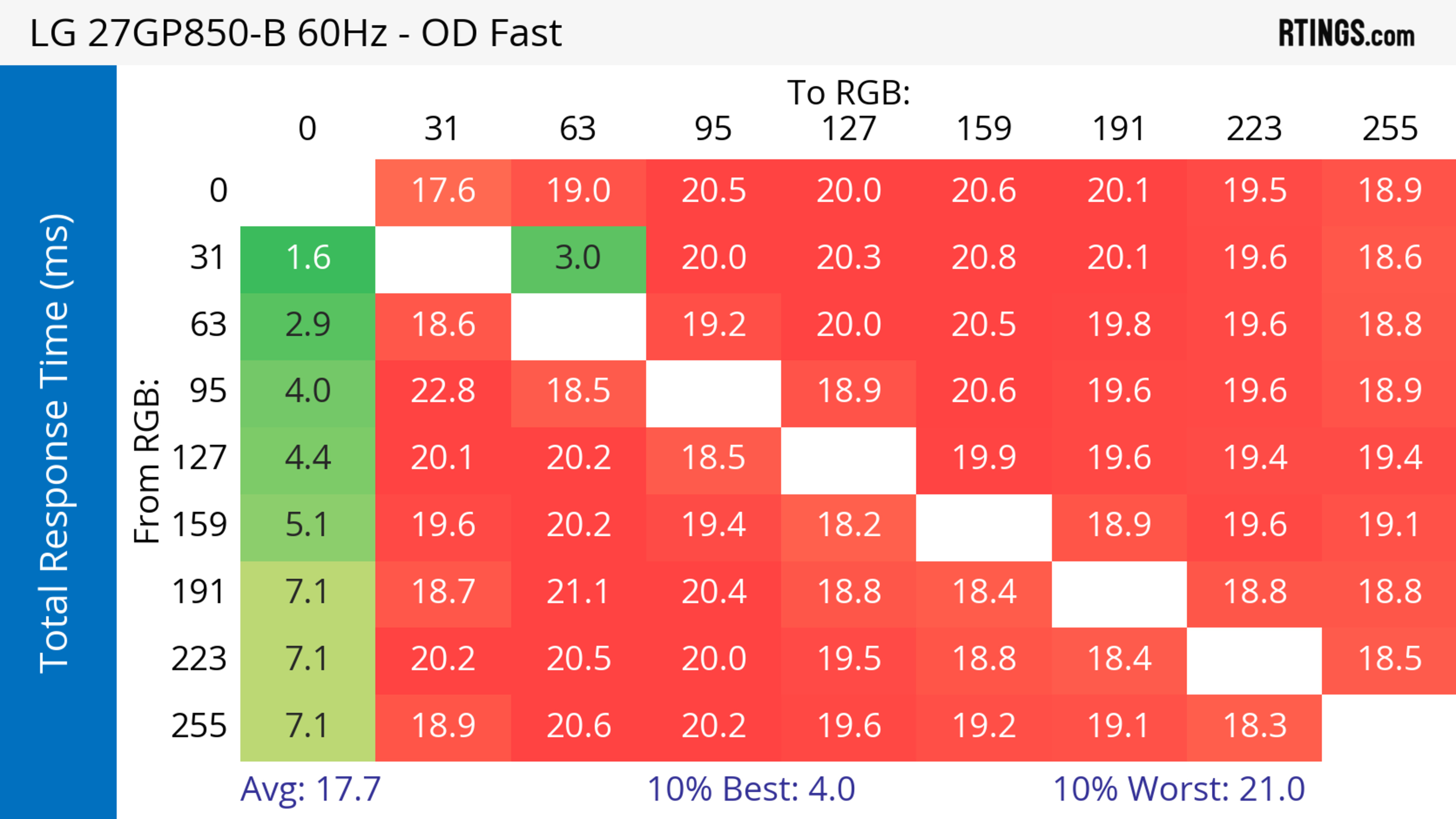Click the Avg: 17.7 summary text
The height and width of the screenshot is (819, 1456).
click(x=310, y=789)
